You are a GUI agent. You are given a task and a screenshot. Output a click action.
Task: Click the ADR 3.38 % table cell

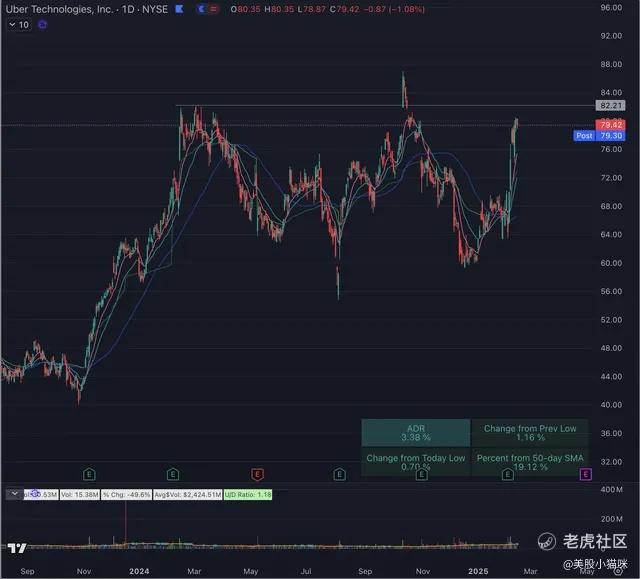(416, 433)
